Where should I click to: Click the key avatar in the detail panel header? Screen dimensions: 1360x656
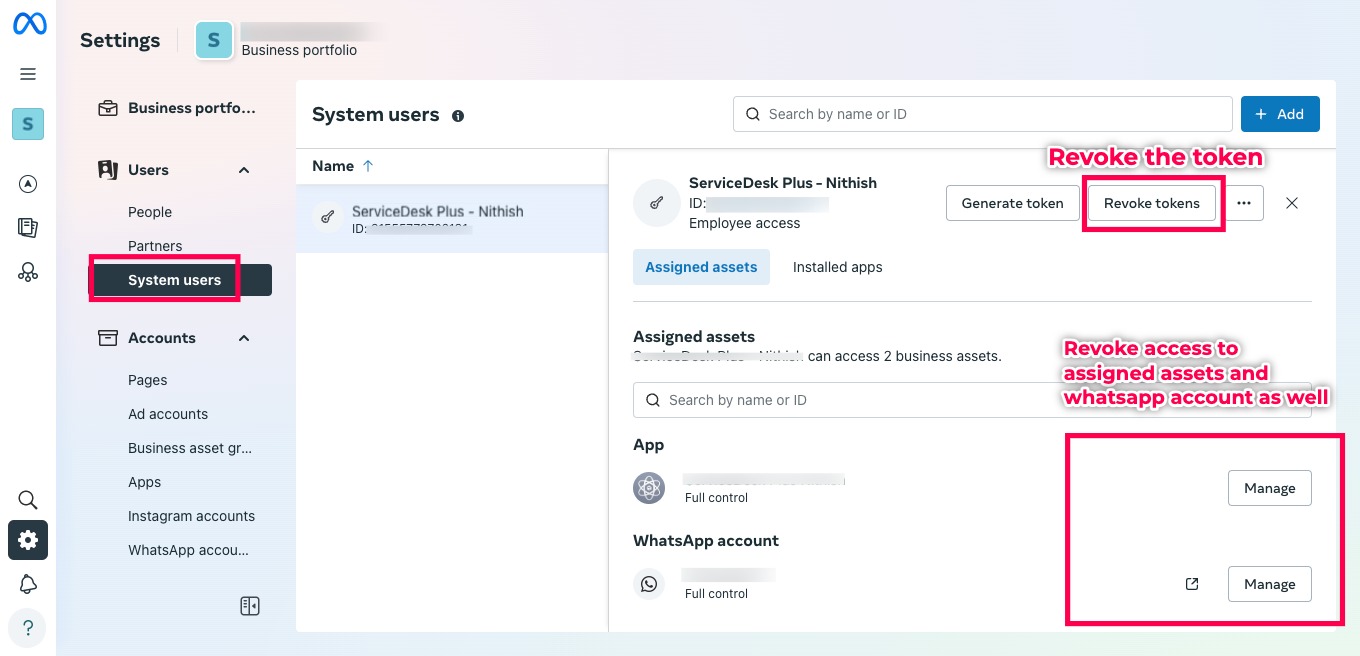656,203
